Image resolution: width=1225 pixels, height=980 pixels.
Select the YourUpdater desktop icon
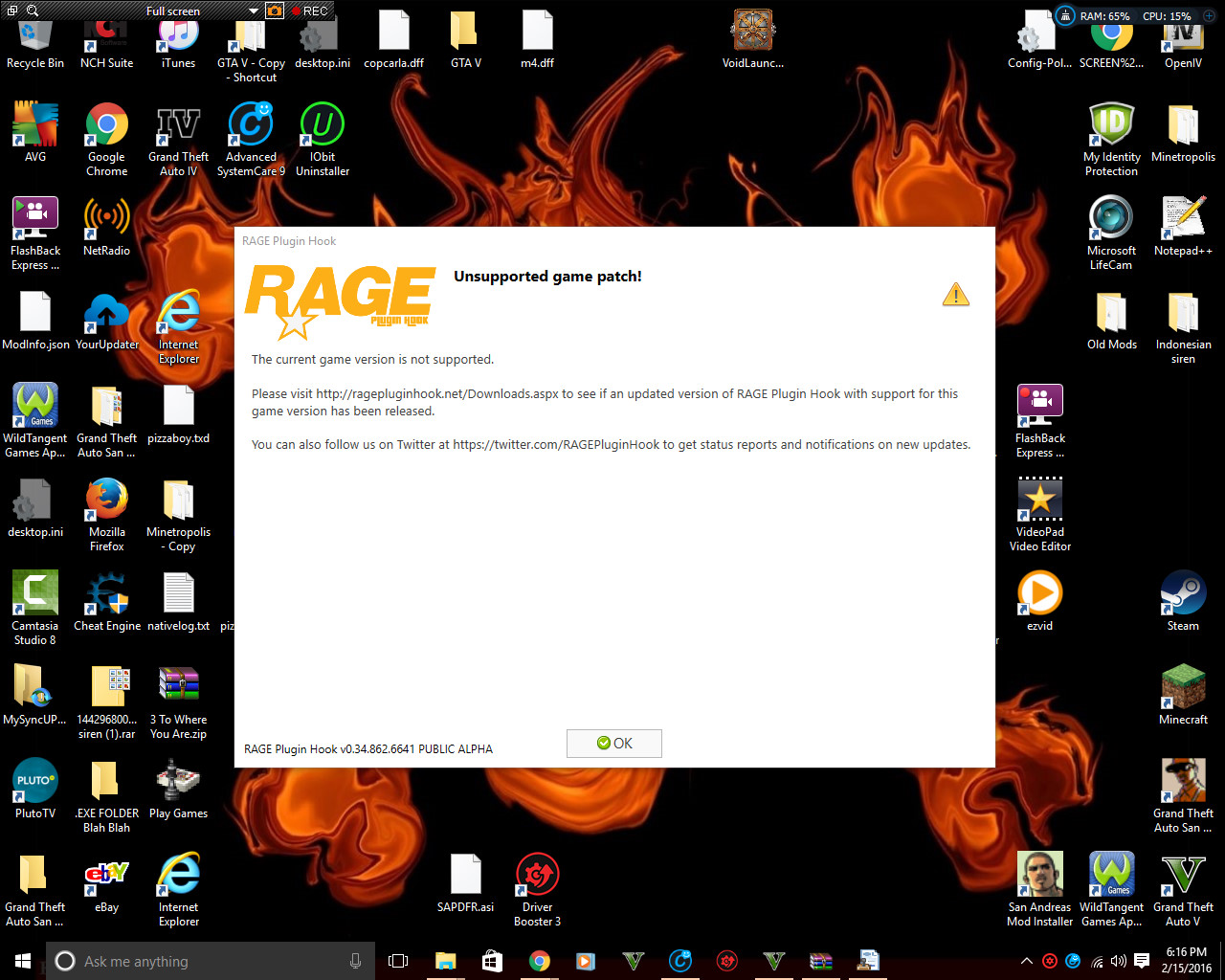pyautogui.click(x=106, y=321)
